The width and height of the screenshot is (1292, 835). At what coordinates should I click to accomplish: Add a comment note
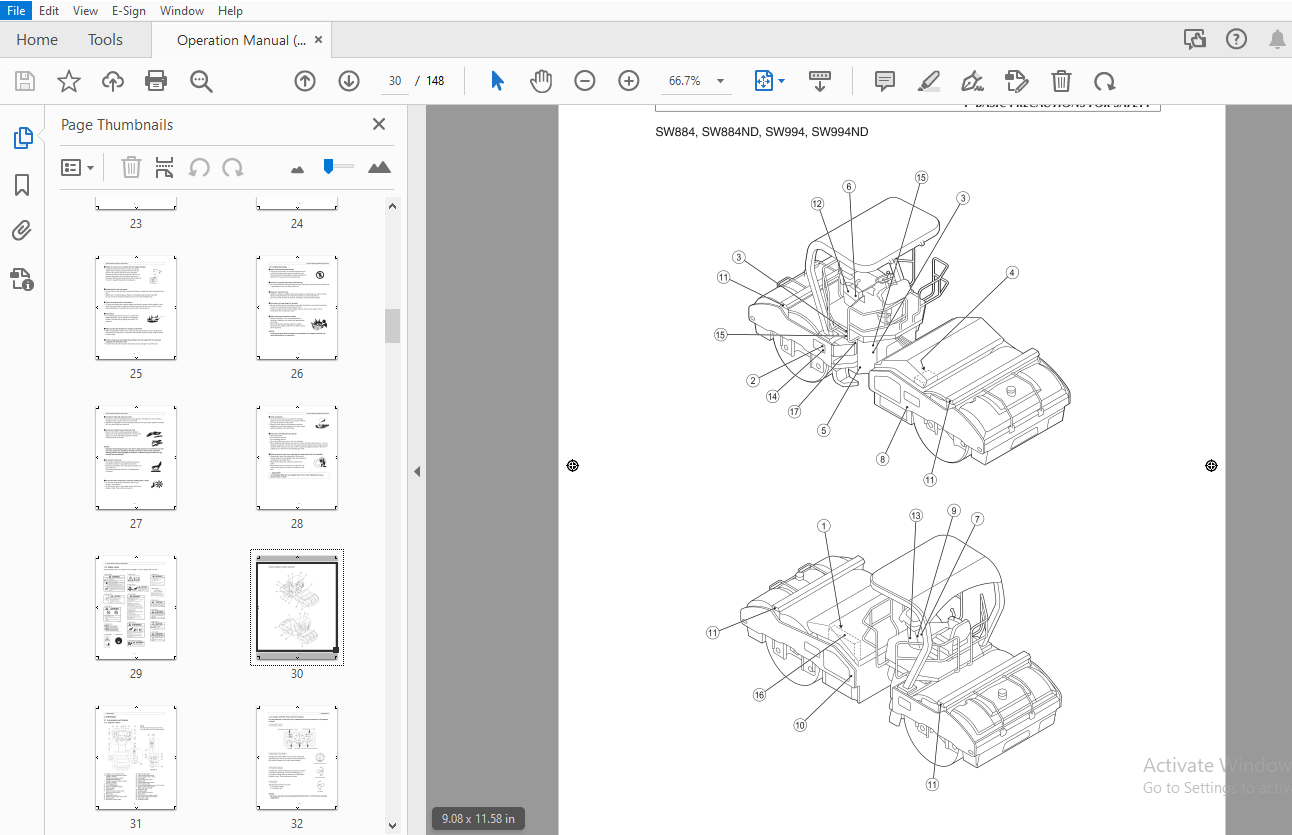[x=885, y=81]
